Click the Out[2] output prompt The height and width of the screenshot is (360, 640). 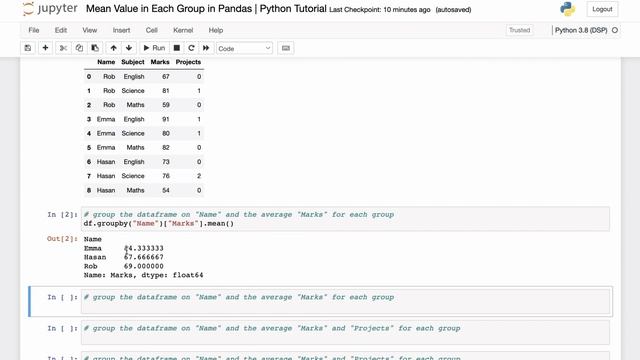[x=62, y=239]
